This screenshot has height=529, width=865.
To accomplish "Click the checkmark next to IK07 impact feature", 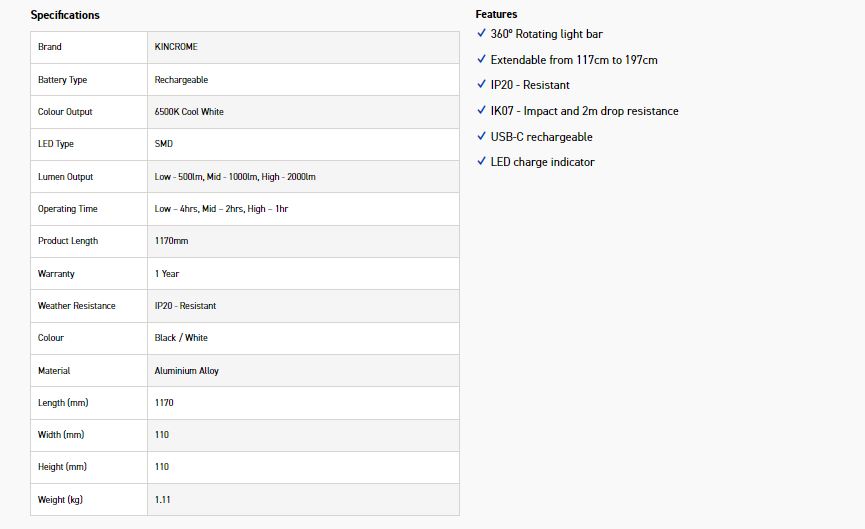I will 482,111.
